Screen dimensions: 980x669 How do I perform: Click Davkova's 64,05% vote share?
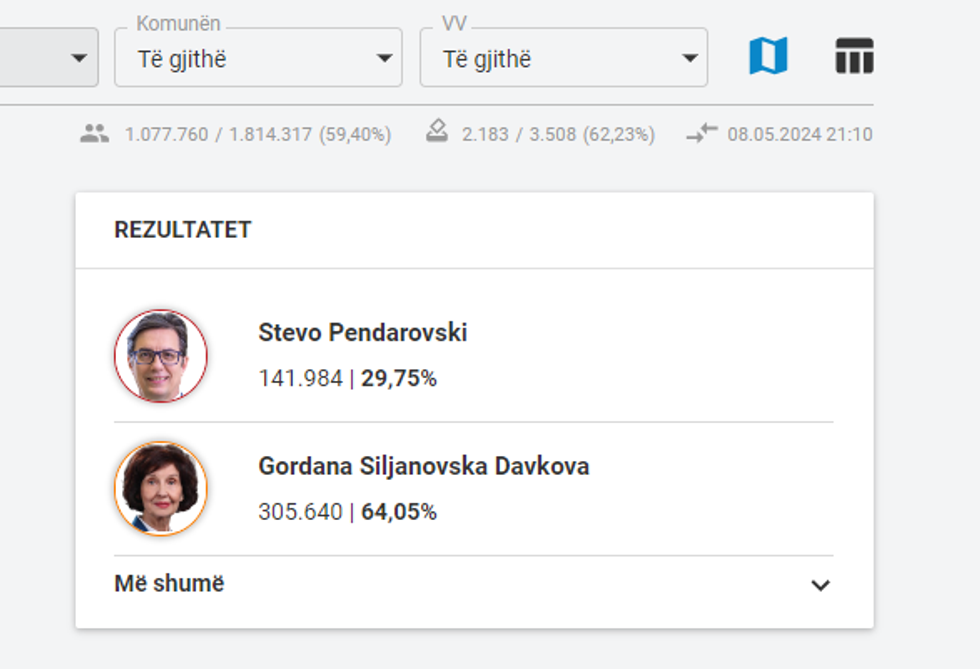click(x=399, y=512)
